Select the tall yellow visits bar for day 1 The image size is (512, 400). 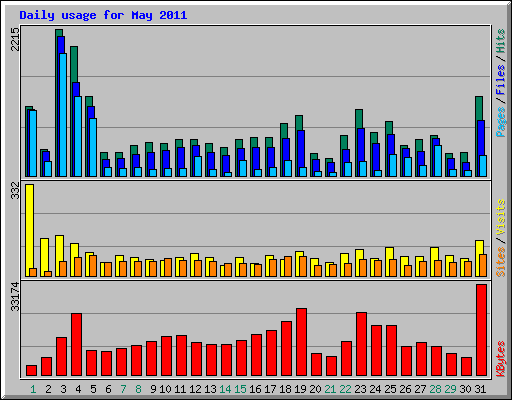tap(29, 226)
